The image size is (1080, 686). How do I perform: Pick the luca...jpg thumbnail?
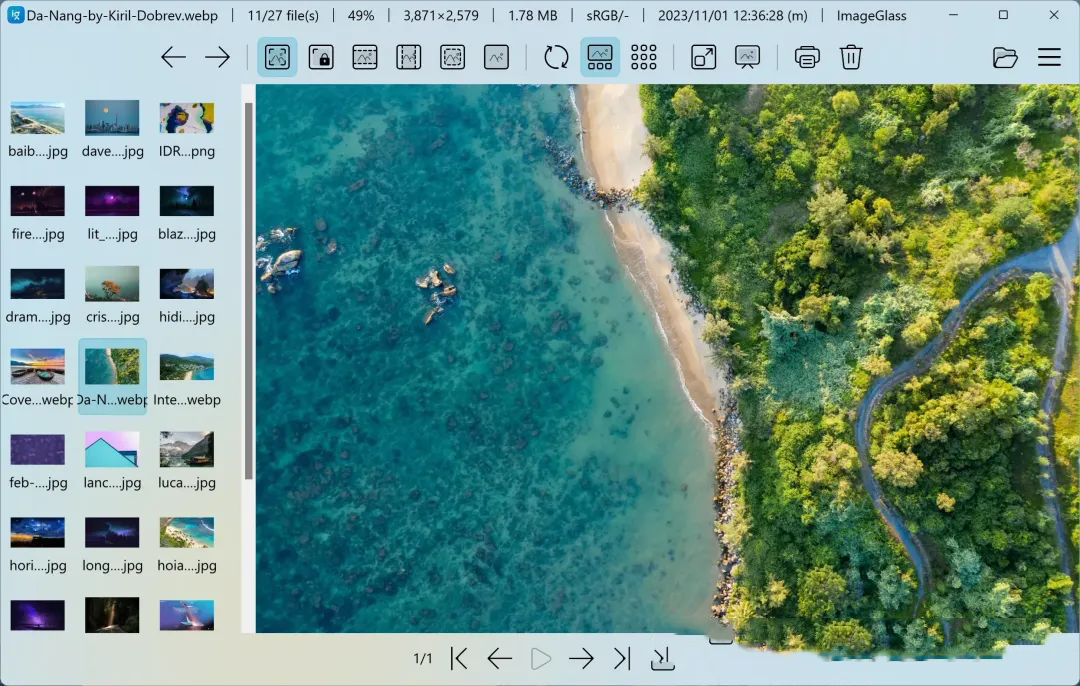point(187,461)
